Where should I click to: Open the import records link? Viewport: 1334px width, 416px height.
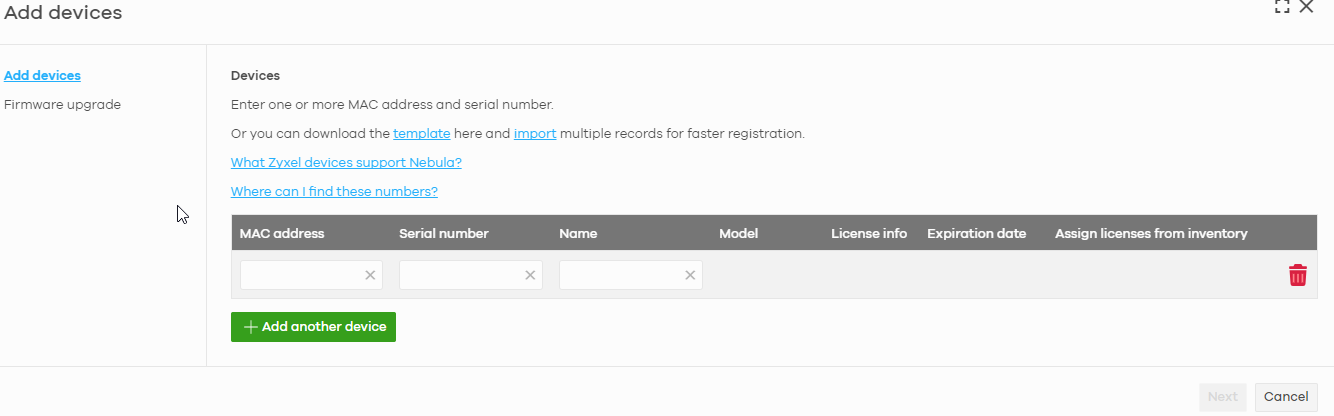[x=535, y=133]
